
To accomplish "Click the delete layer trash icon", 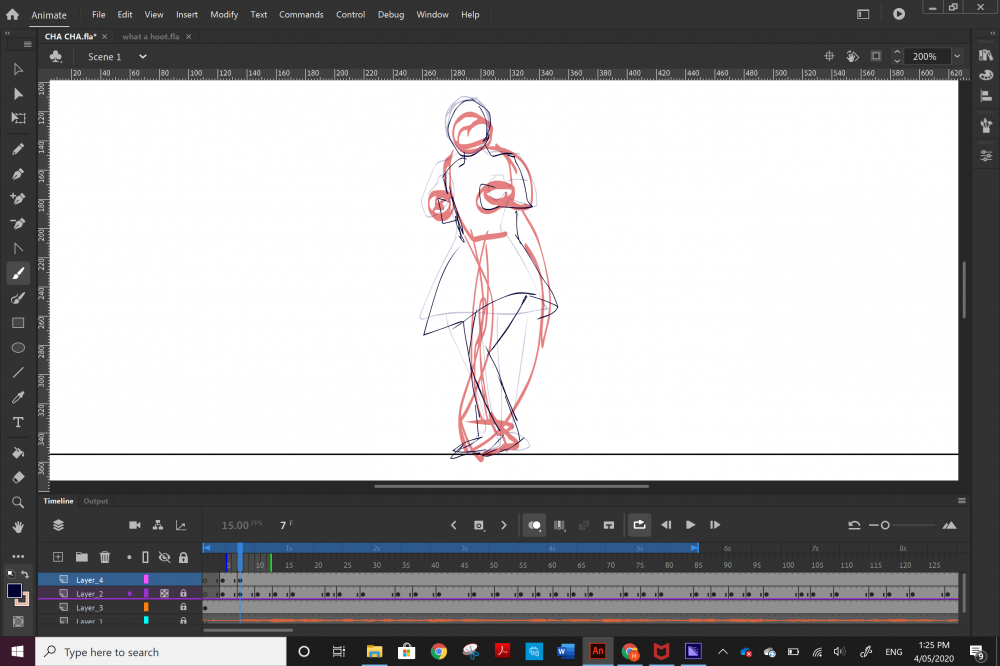I will pos(105,557).
